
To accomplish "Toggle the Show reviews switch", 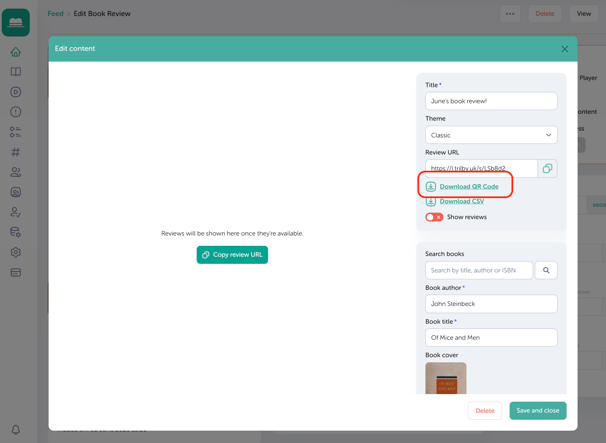I will (x=434, y=217).
